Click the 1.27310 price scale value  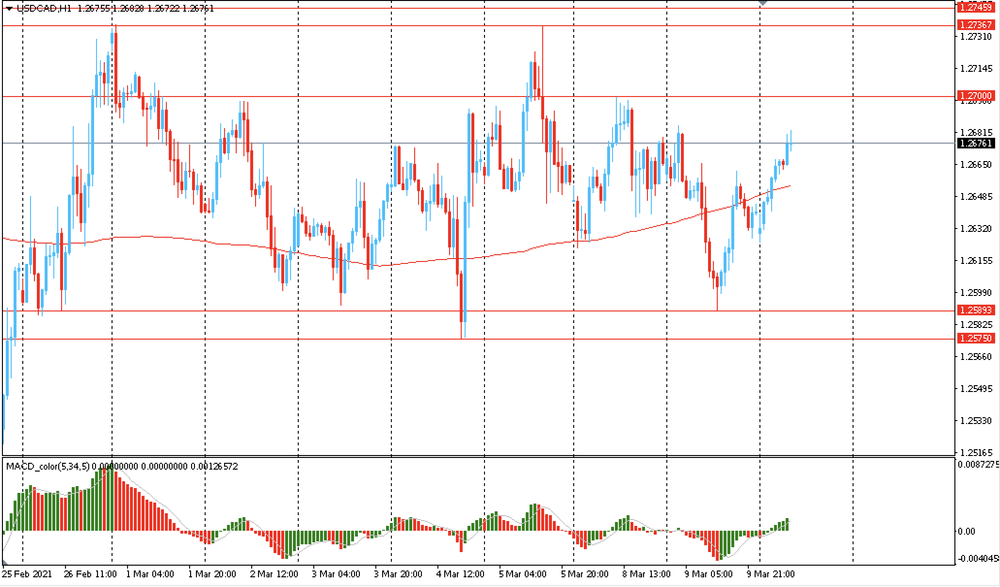974,37
